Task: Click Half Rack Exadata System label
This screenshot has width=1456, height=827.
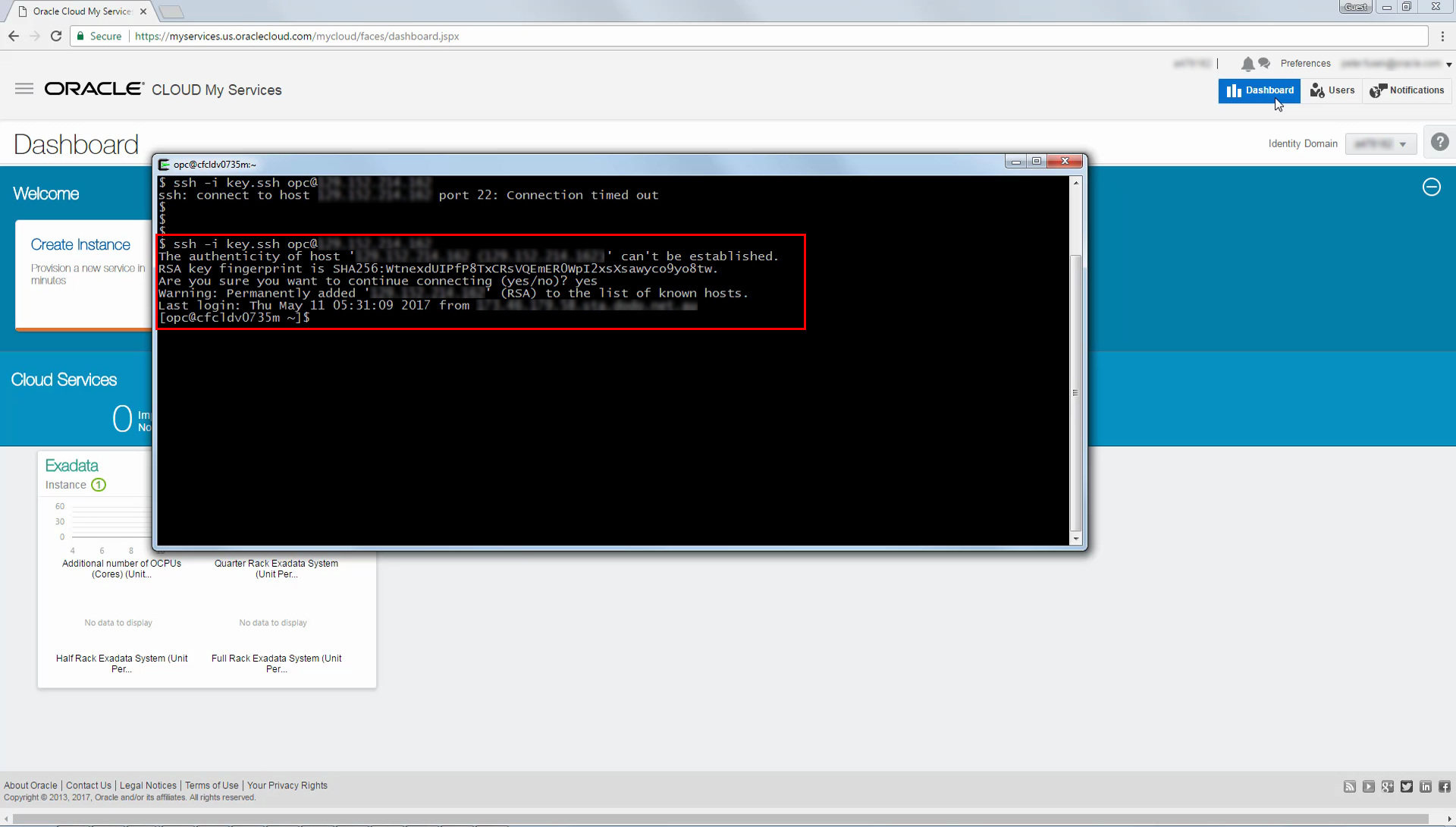Action: 121,664
